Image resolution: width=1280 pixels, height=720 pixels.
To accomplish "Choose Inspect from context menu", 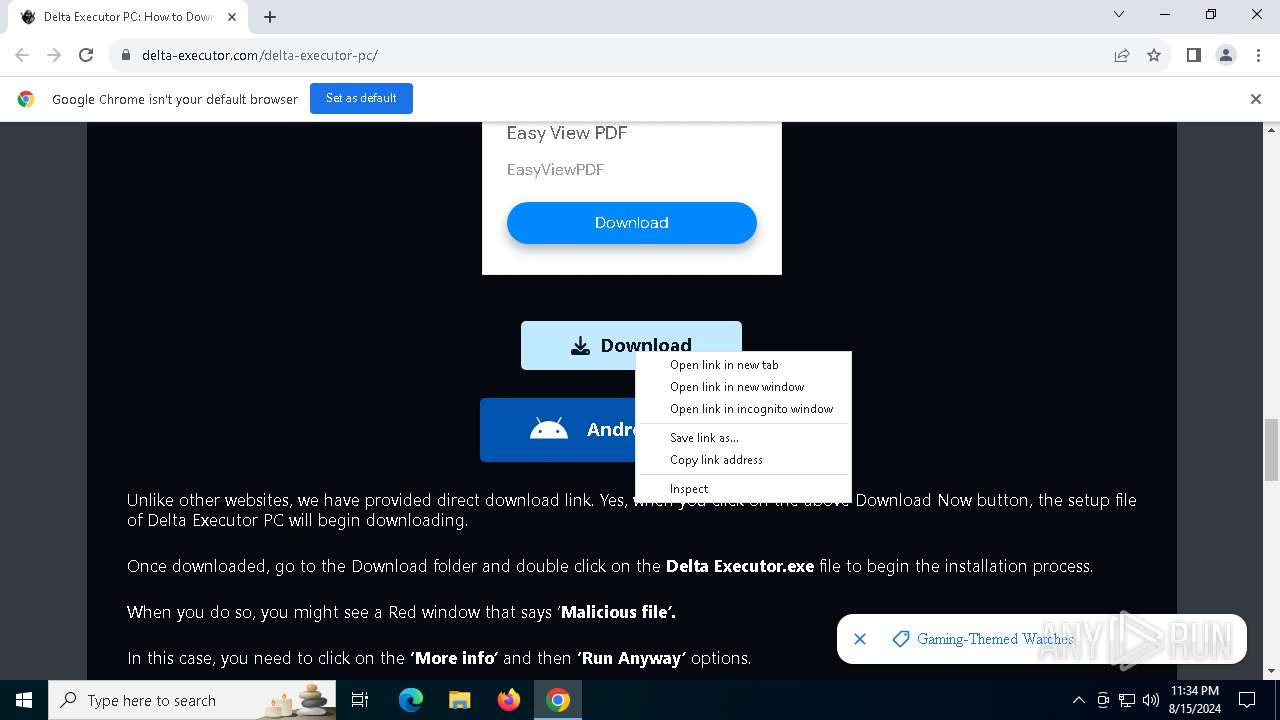I will (x=743, y=489).
